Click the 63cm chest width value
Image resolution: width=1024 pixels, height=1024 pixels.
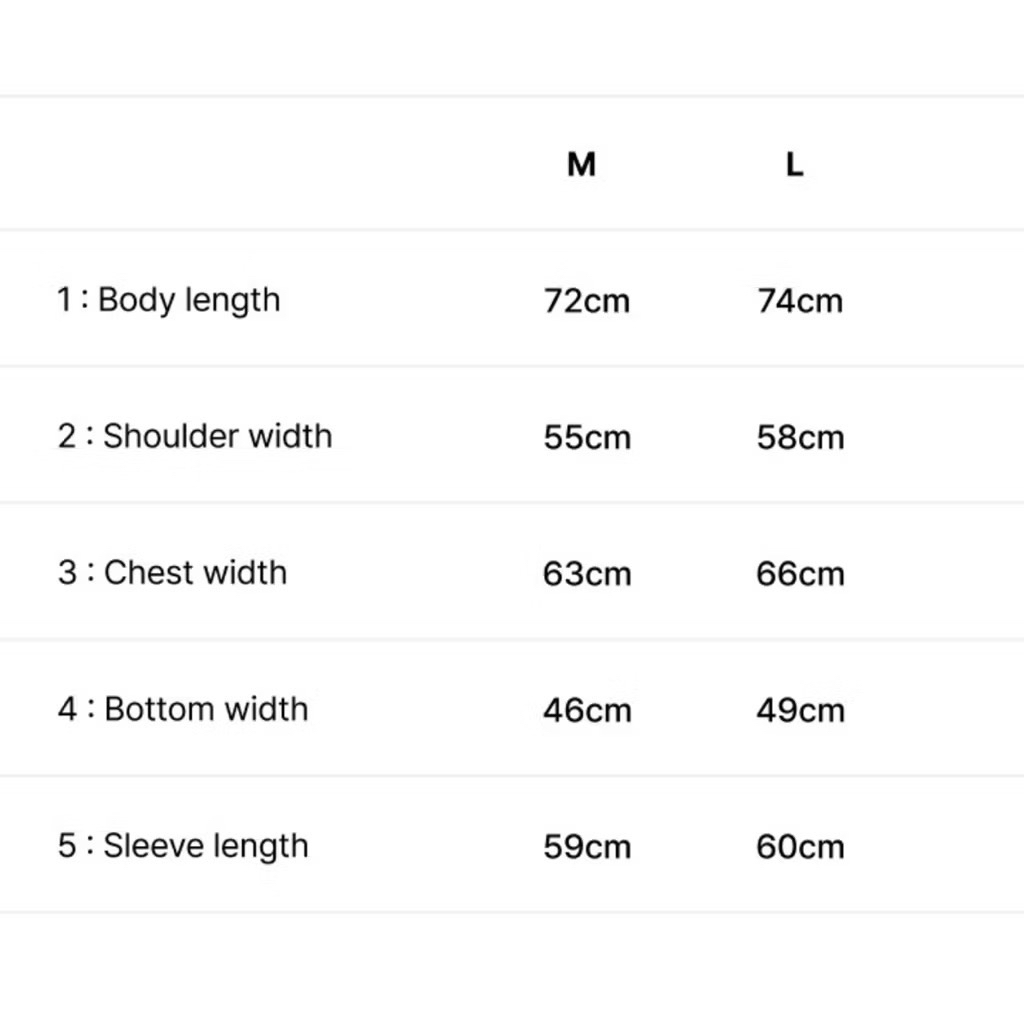tap(587, 574)
